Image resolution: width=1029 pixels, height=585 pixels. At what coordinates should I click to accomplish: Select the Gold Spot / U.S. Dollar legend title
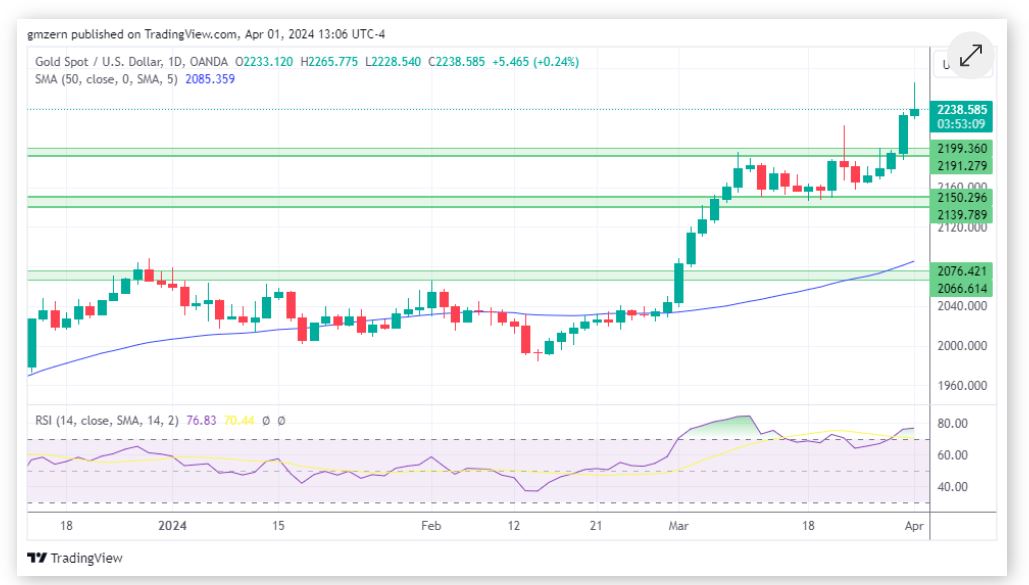(100, 60)
